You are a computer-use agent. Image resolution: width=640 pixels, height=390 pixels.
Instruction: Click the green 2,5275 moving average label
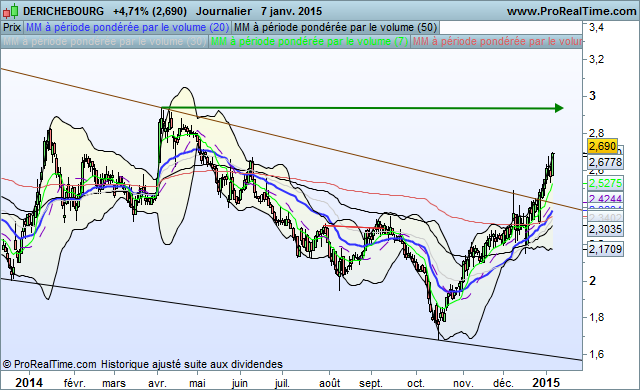coord(605,183)
